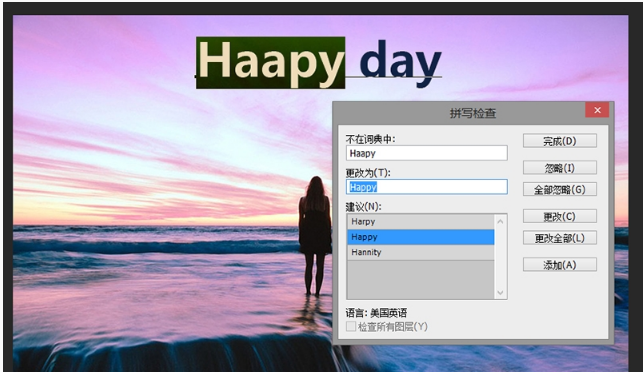
Task: Close the 拼写检查 dialog
Action: click(597, 110)
